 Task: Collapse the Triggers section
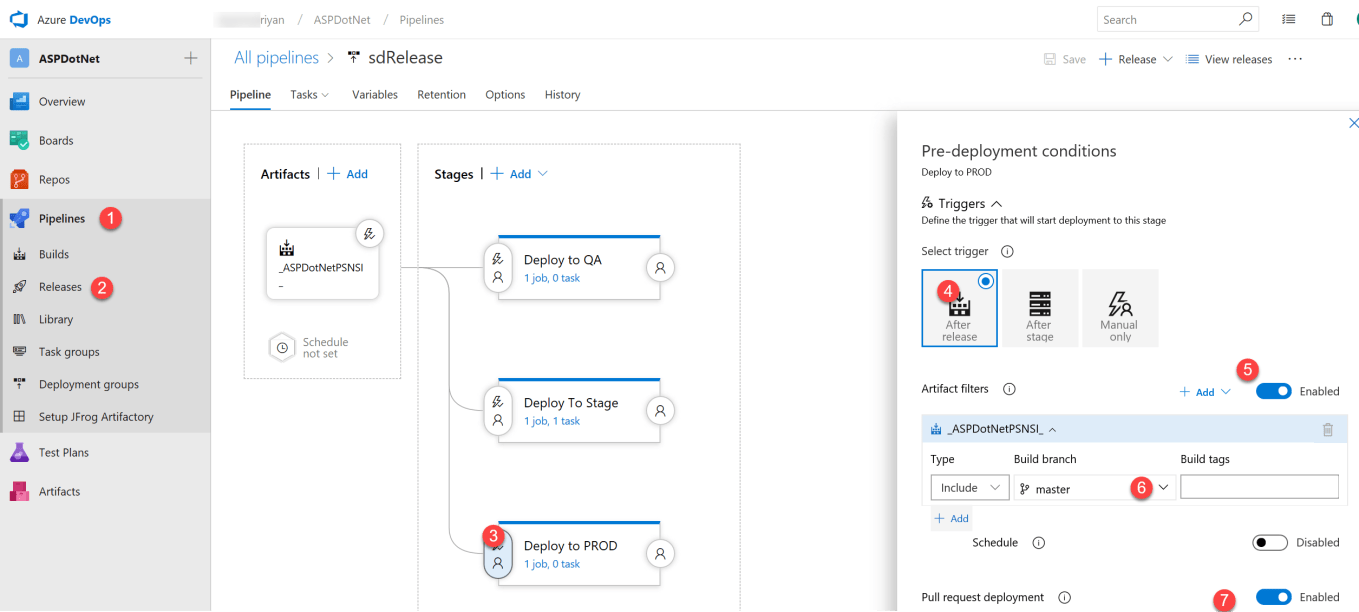996,204
